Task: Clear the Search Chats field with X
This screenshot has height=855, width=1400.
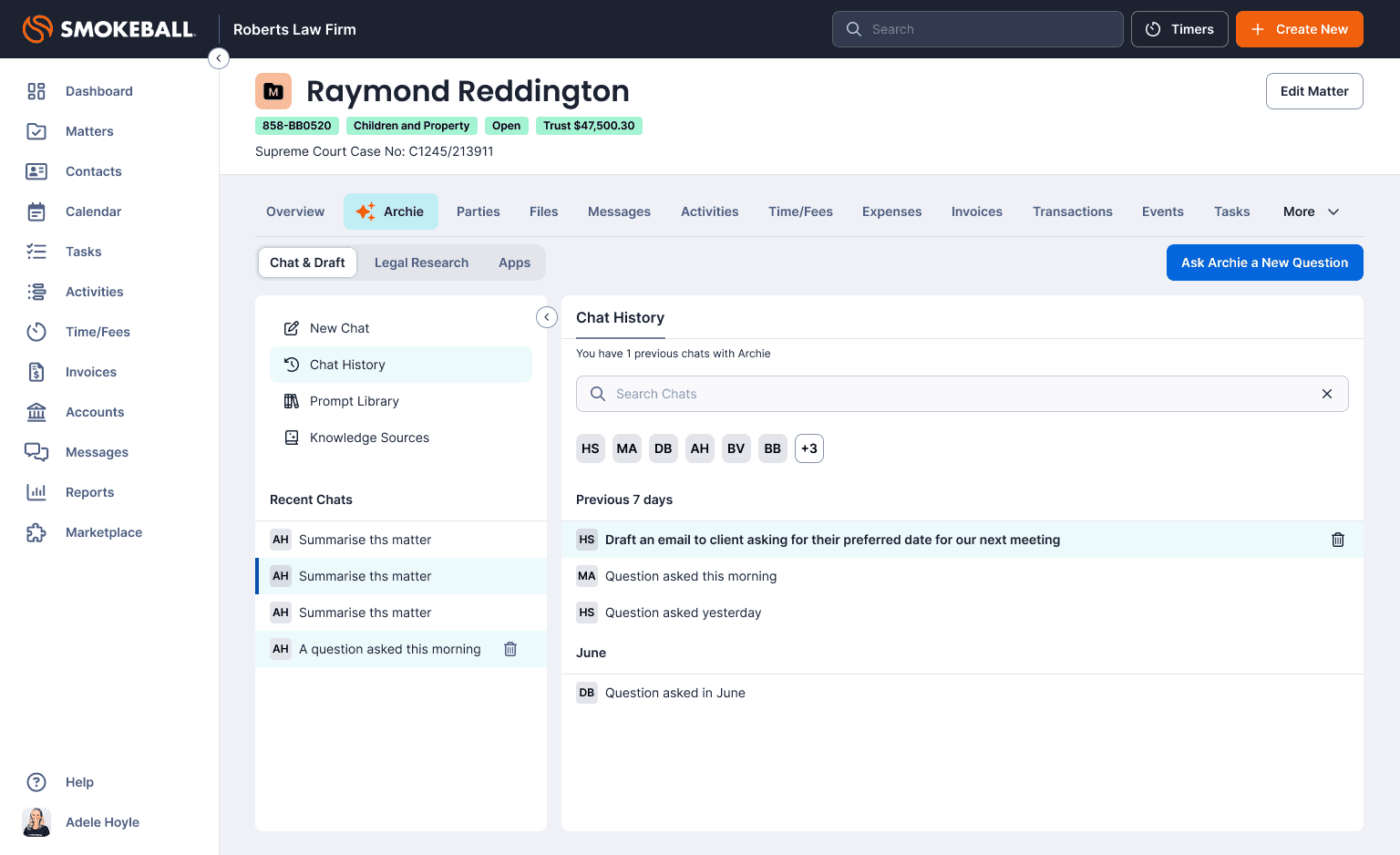Action: tap(1327, 394)
